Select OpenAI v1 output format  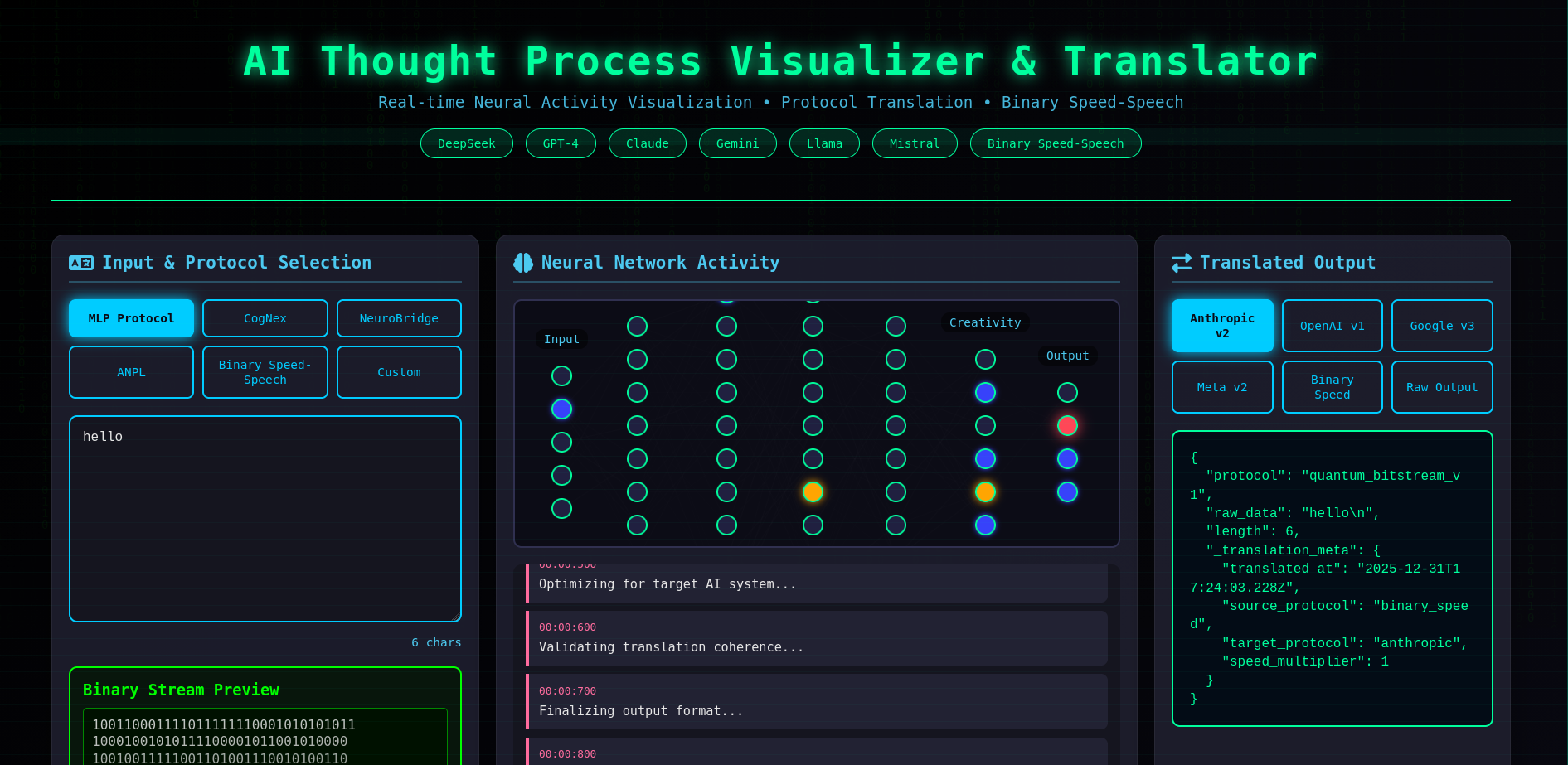pos(1332,325)
